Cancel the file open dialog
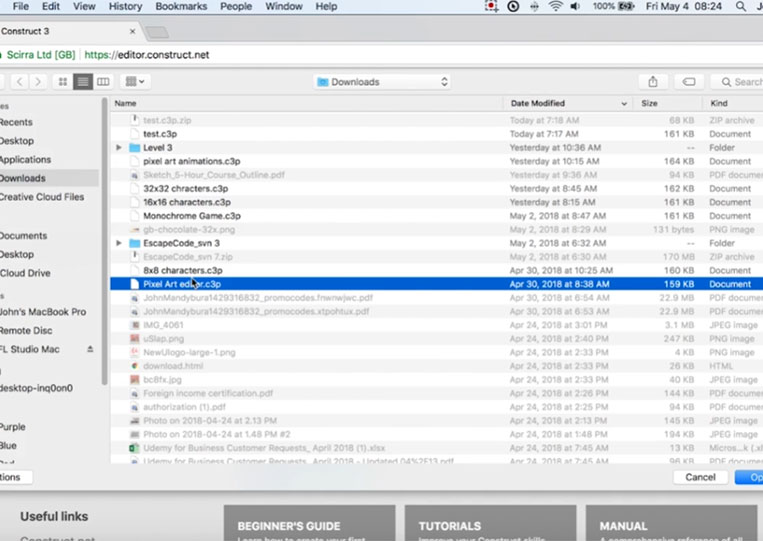Screen dimensions: 763x541 click(700, 477)
